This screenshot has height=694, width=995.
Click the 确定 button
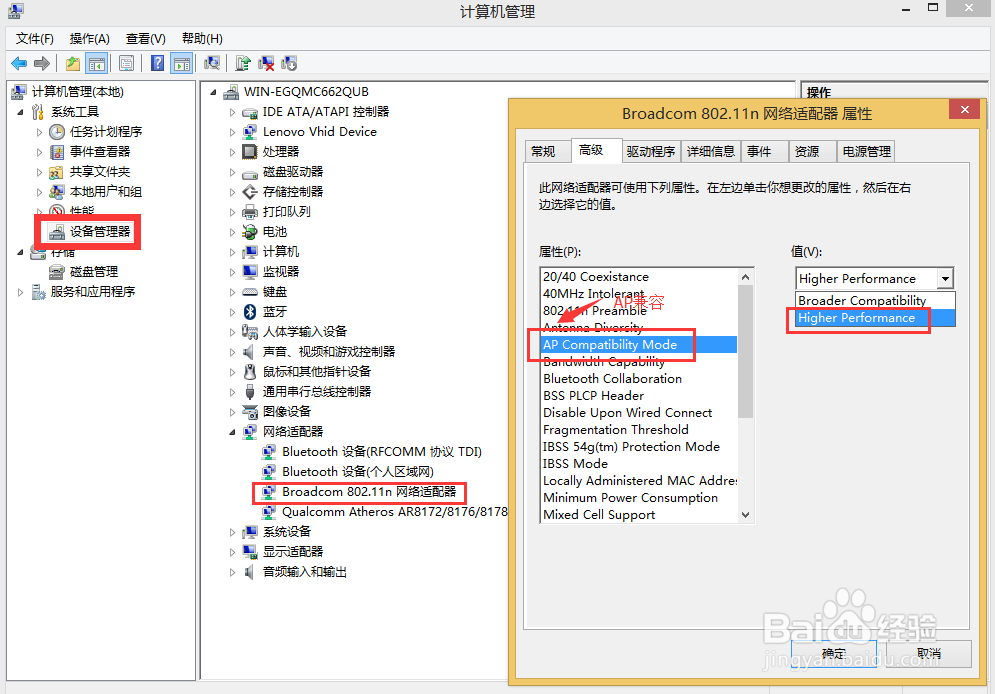(x=834, y=653)
